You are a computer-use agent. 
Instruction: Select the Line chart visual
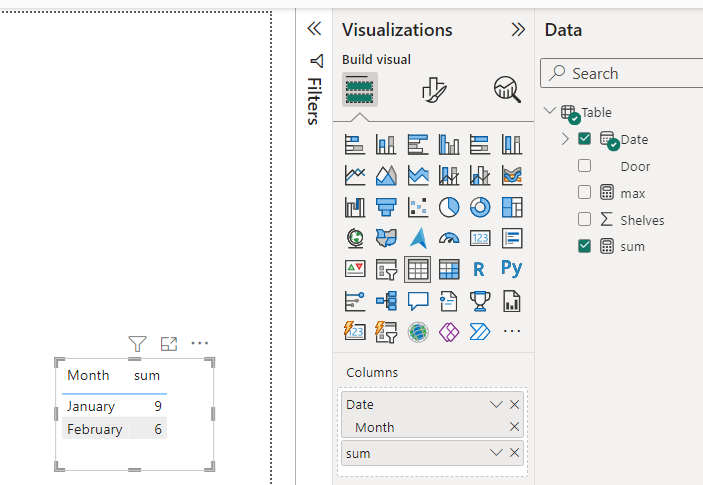coord(355,175)
